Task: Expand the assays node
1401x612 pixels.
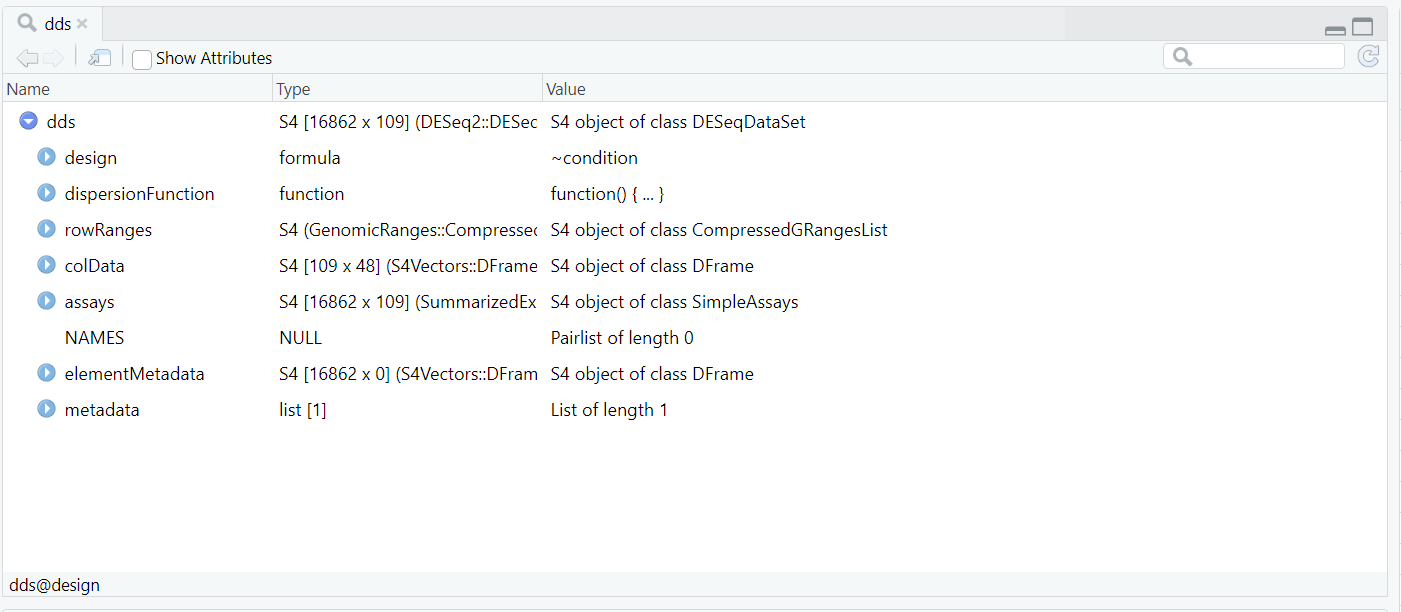Action: 46,302
